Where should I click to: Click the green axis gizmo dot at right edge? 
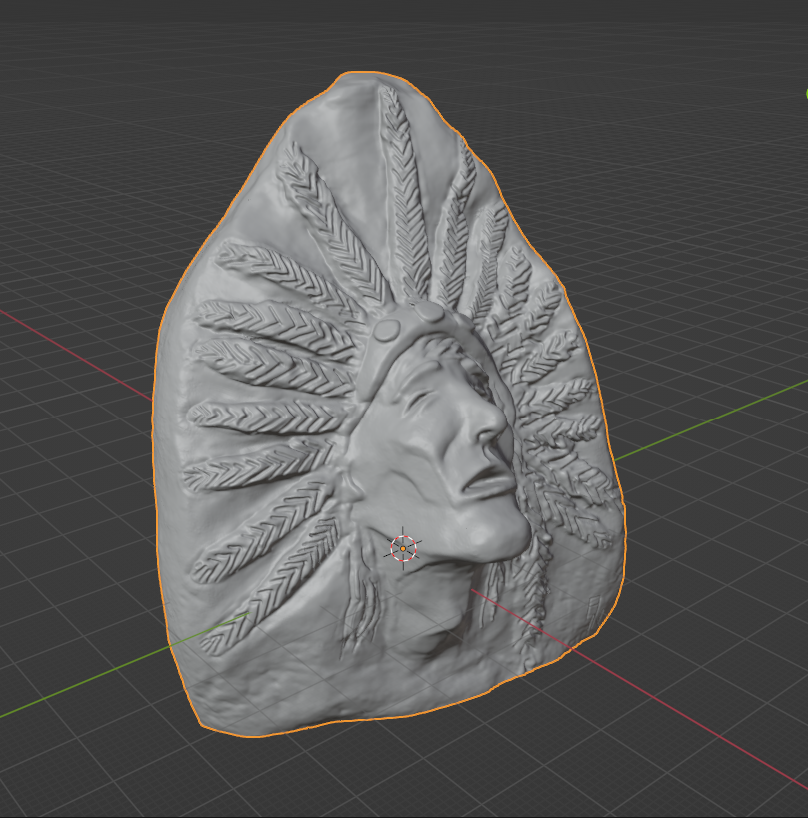805,94
